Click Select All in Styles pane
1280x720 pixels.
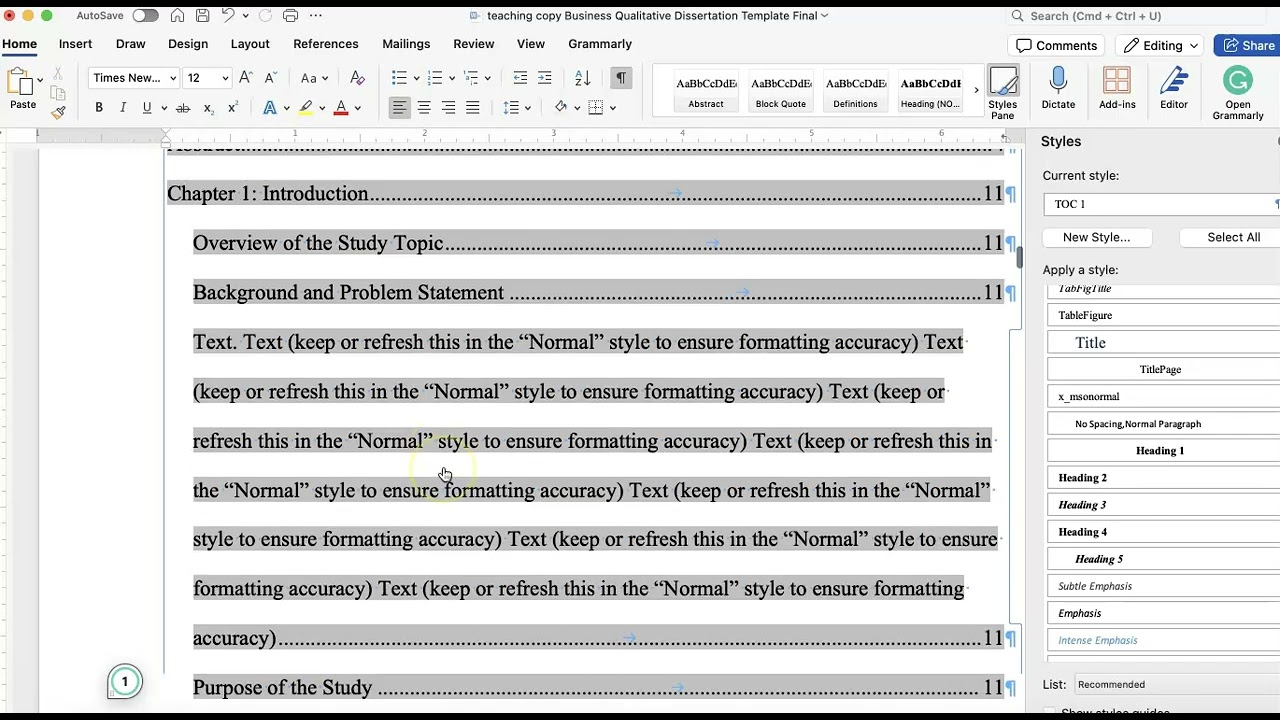[x=1230, y=238]
